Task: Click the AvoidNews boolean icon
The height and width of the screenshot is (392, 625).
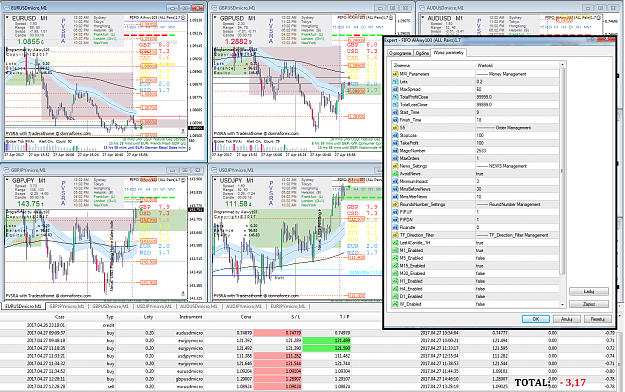Action: (x=395, y=174)
